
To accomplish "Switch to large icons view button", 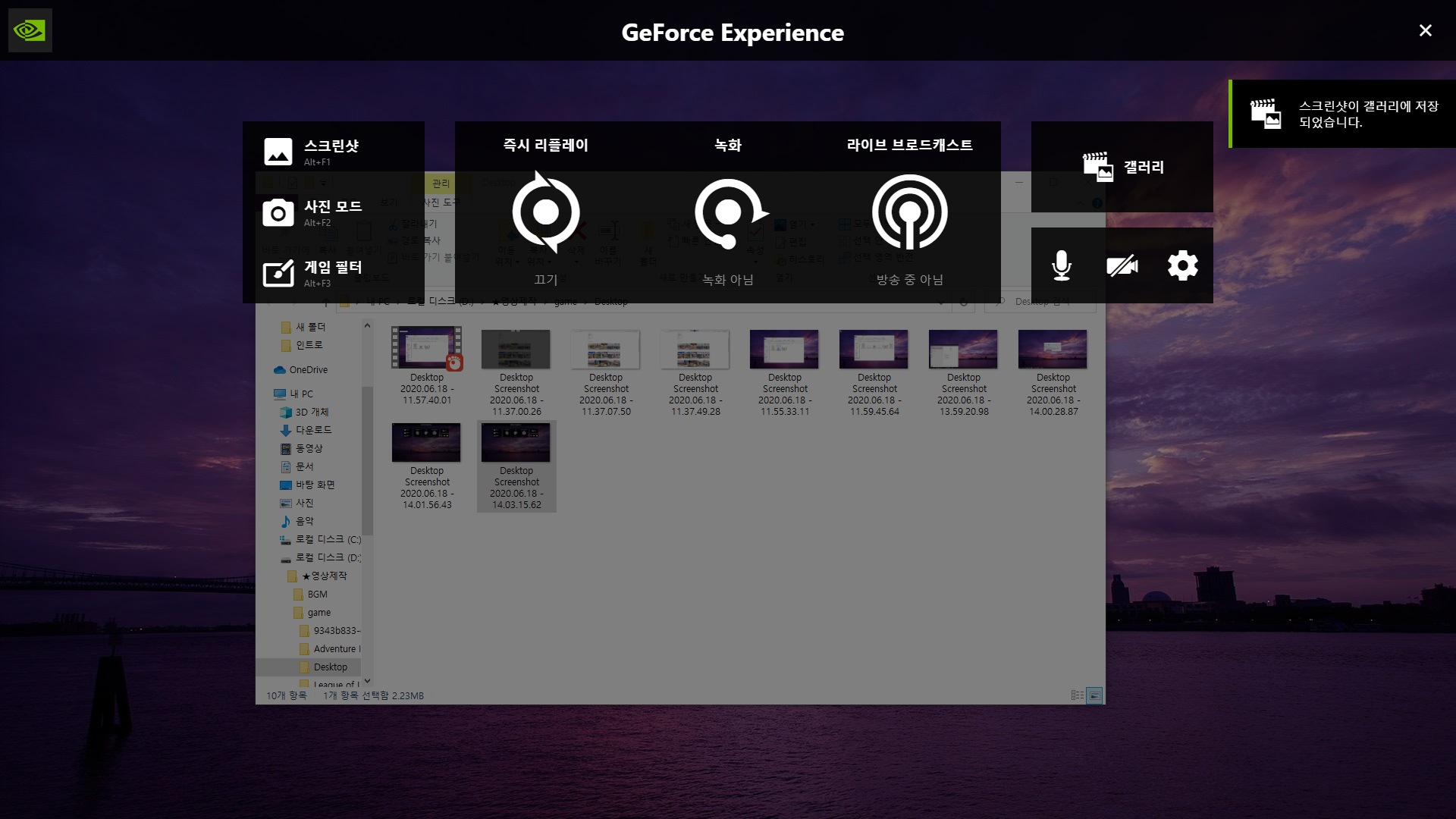I will 1094,695.
